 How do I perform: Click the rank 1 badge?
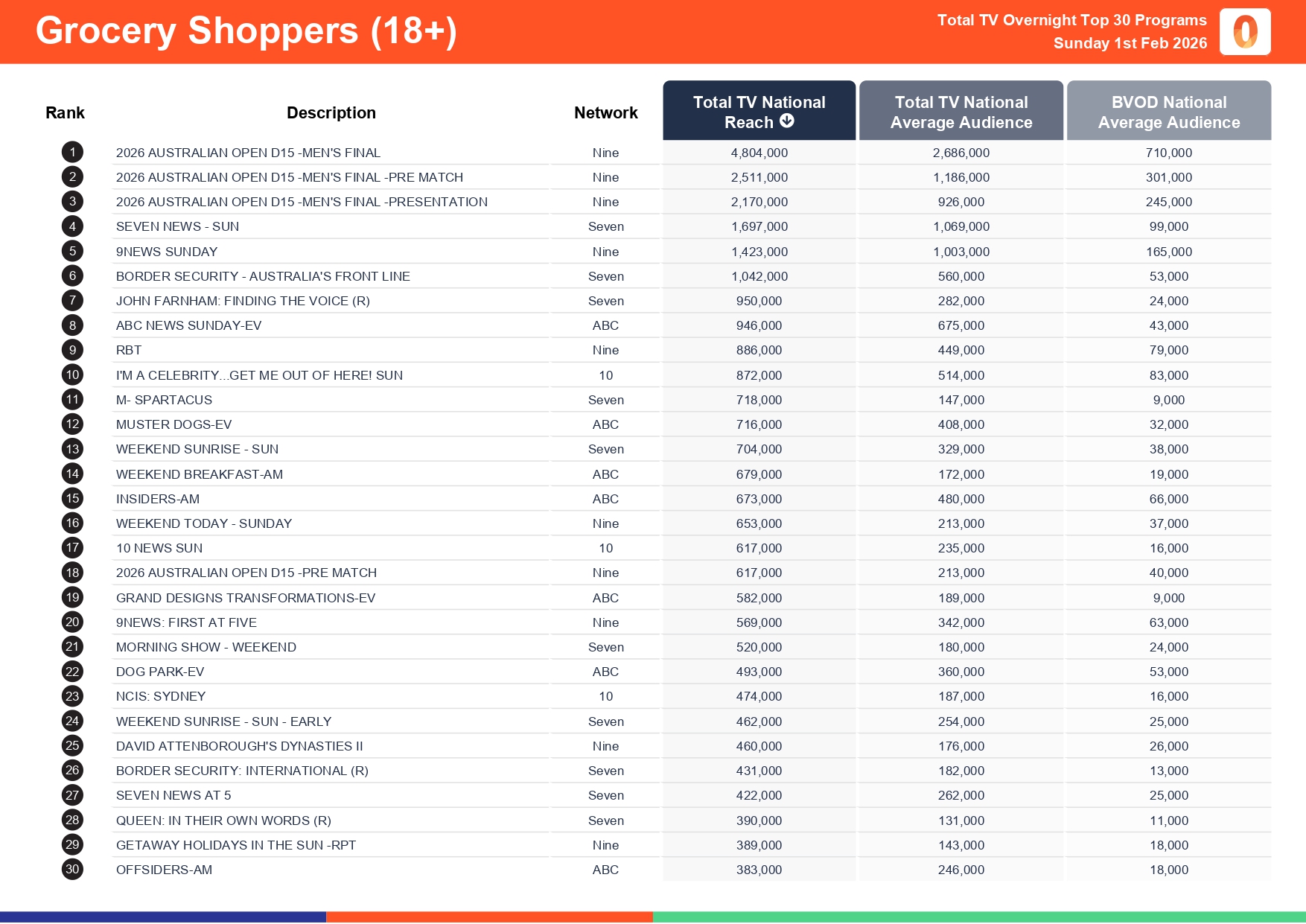click(72, 153)
